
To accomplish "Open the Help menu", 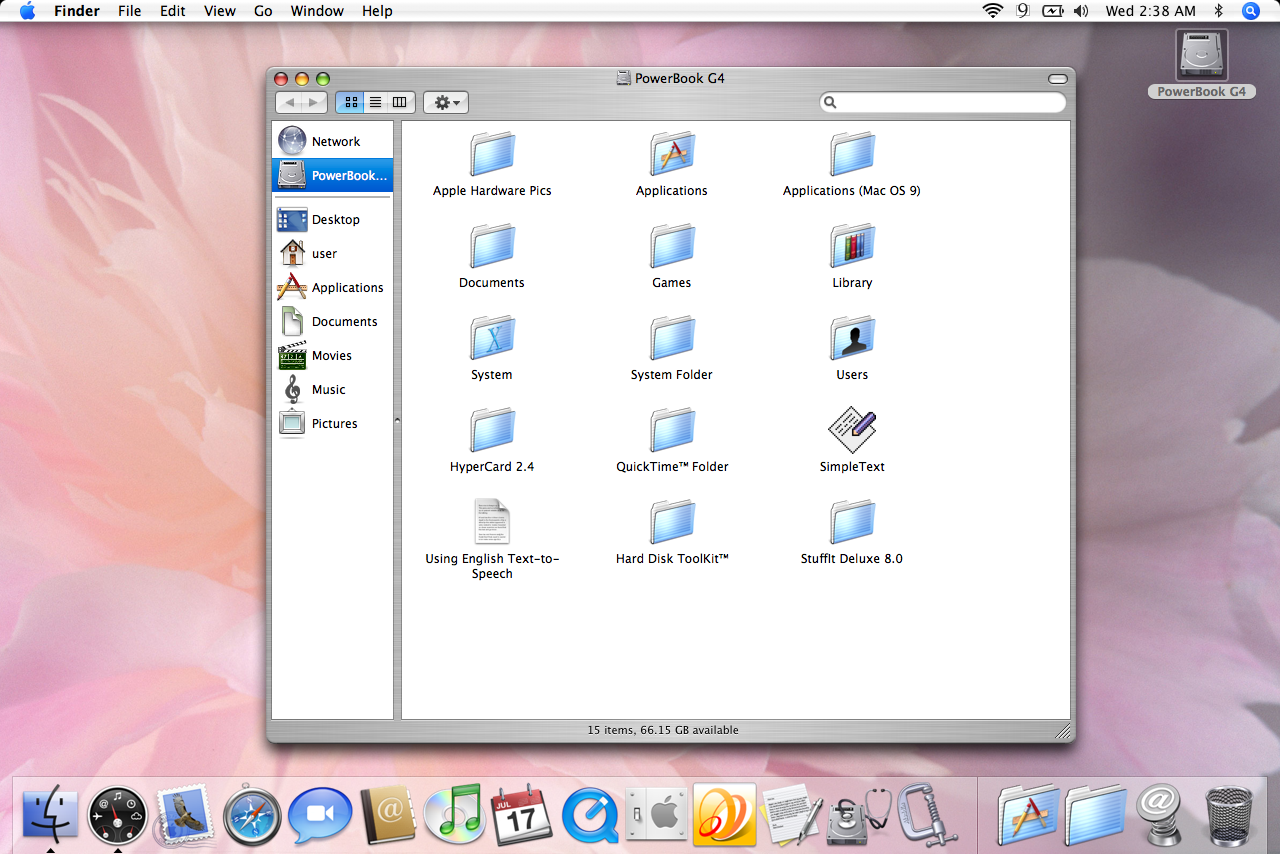I will [377, 11].
